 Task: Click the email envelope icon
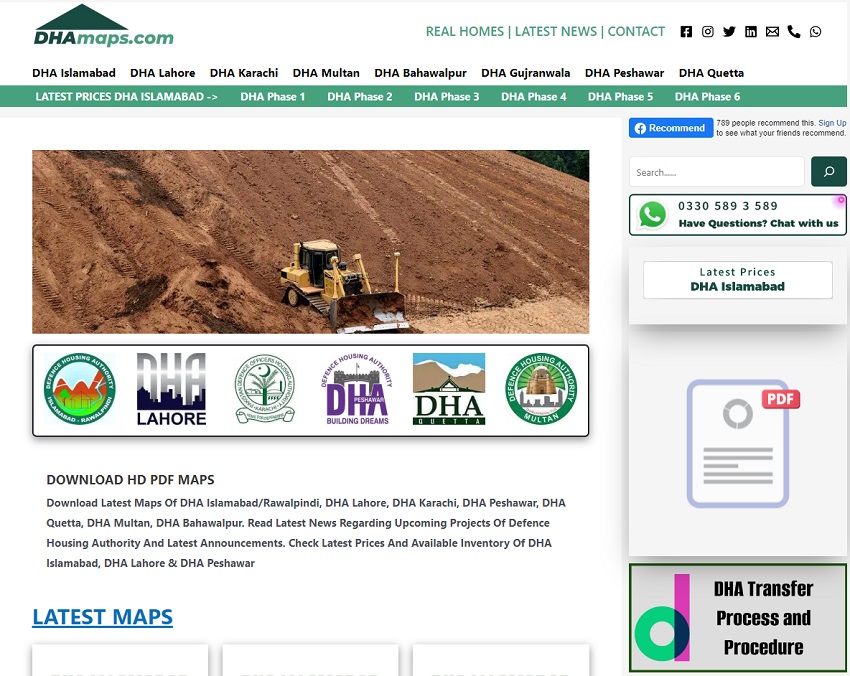(x=772, y=31)
